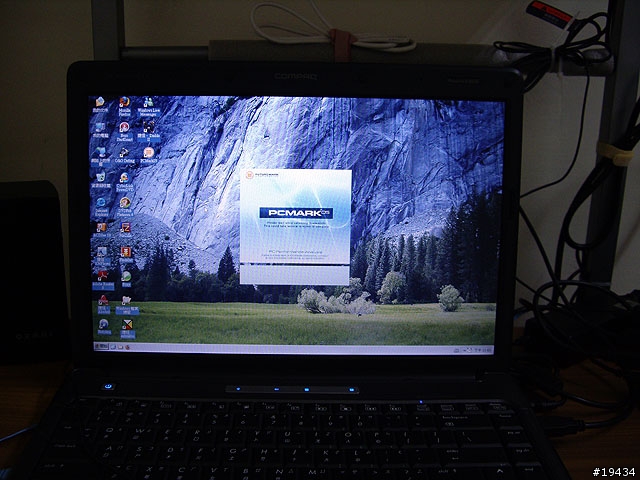Open the PCMark05 desktop shortcut
Screen dimensions: 640x480
point(149,153)
